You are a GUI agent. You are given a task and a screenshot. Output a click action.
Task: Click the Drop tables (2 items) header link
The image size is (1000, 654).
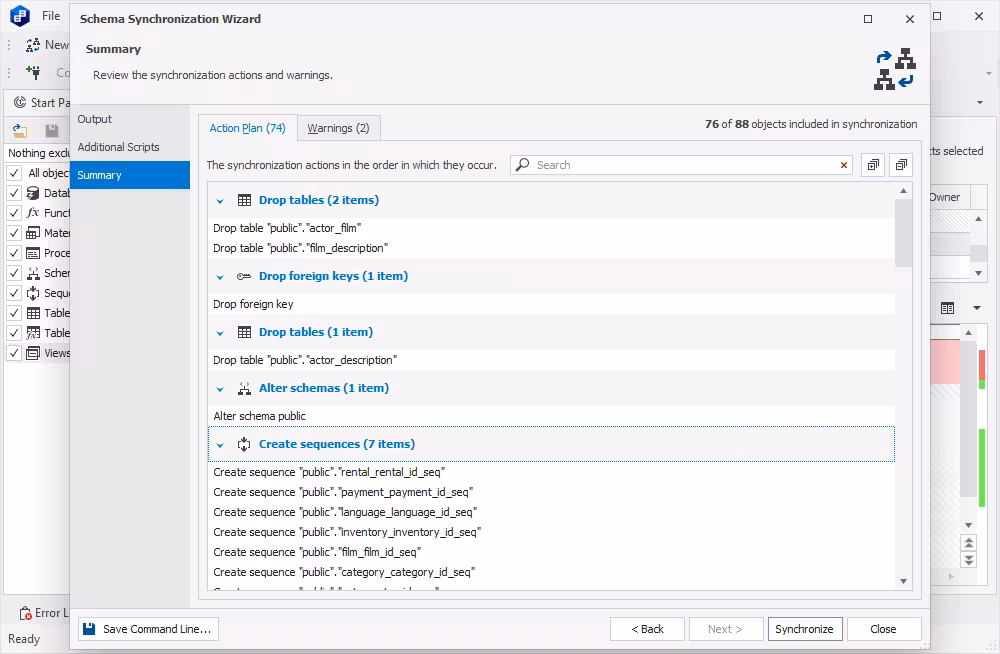coord(319,200)
